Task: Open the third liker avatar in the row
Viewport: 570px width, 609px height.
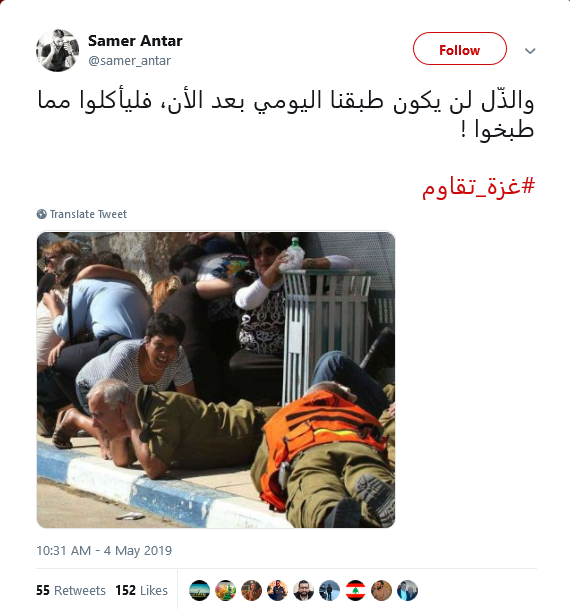Action: (251, 590)
